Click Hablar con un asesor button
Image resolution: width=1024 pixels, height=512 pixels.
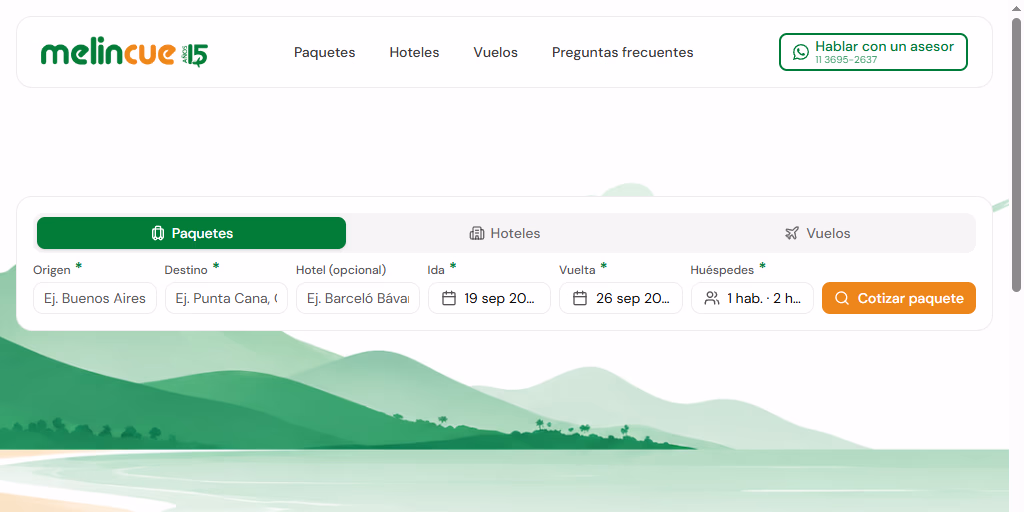pos(873,52)
